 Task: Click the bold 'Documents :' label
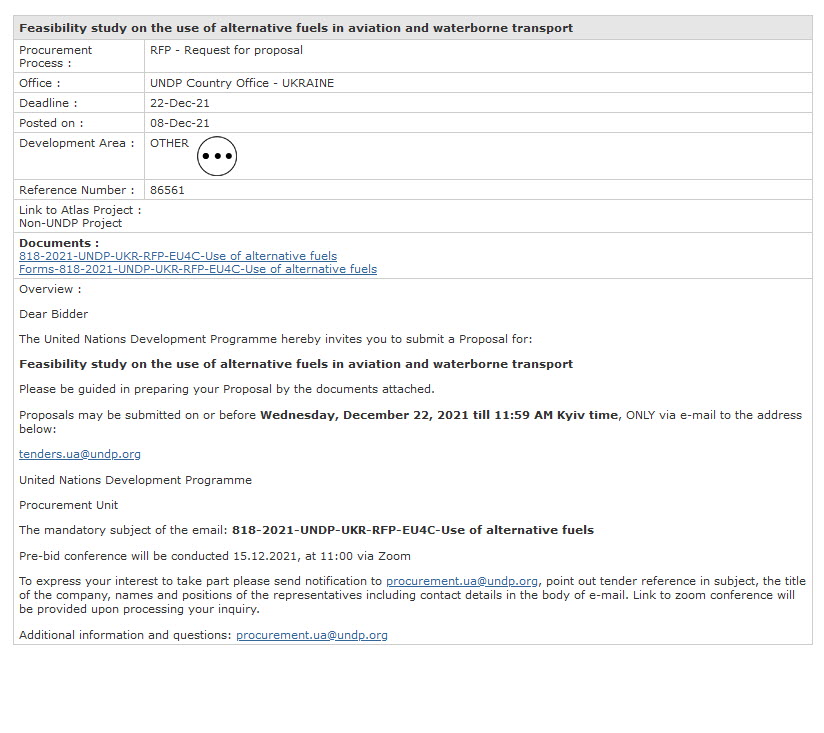(x=59, y=243)
